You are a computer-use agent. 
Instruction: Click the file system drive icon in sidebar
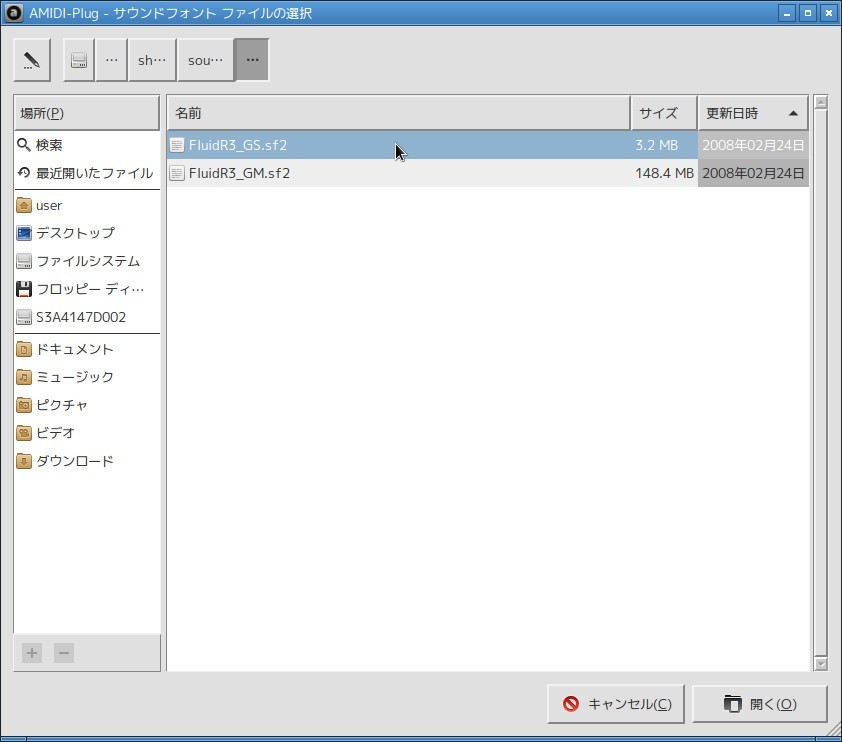[x=24, y=261]
